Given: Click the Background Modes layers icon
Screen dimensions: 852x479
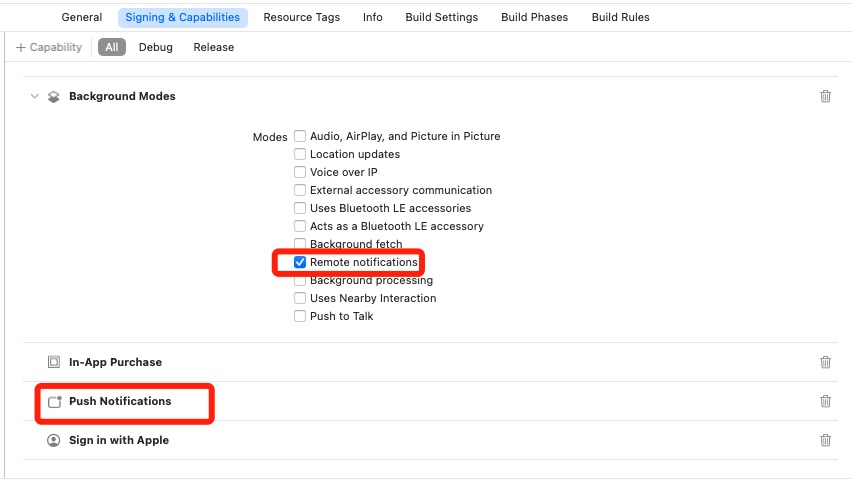Looking at the screenshot, I should 54,96.
